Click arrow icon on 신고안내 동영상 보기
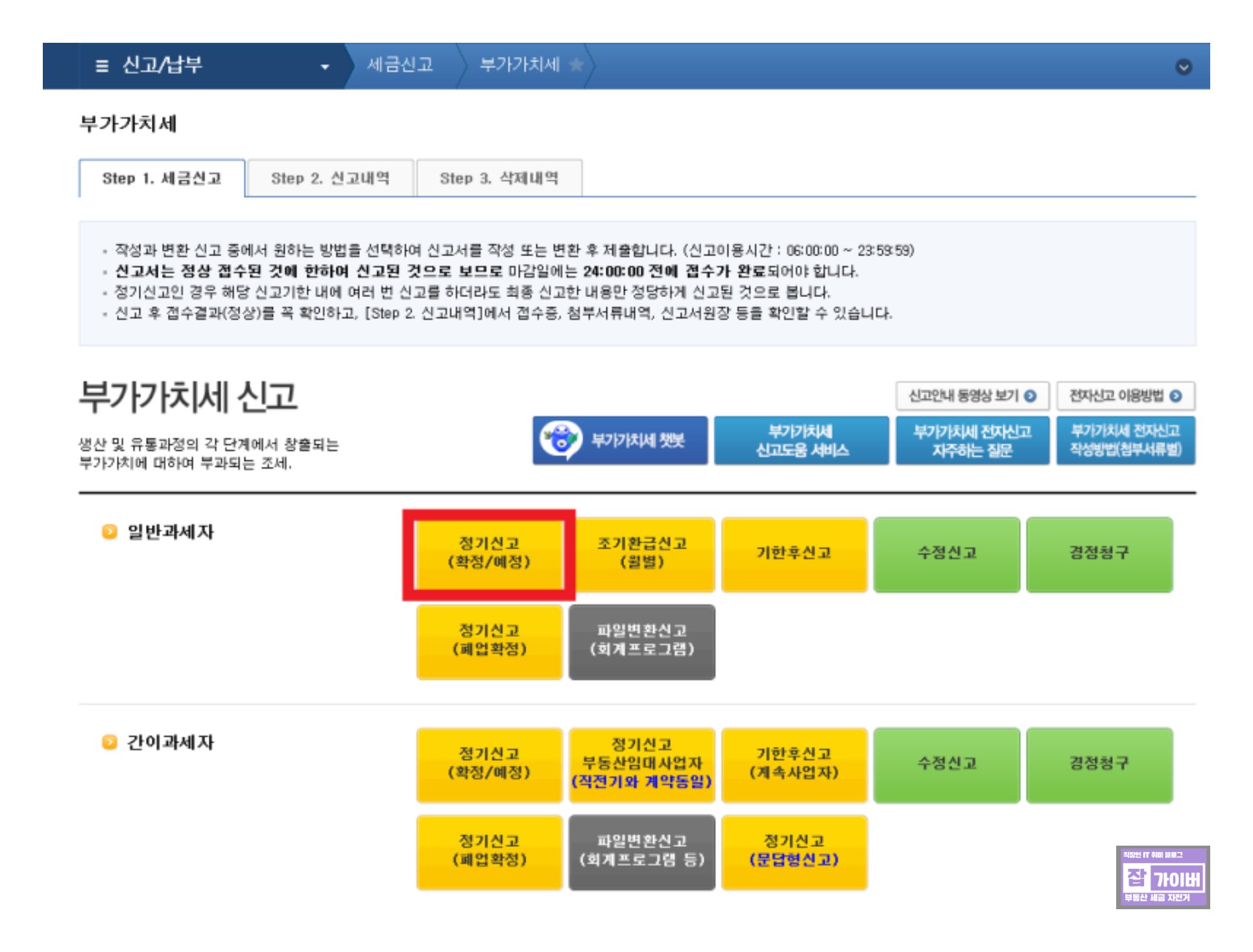The image size is (1253, 952). click(1030, 396)
